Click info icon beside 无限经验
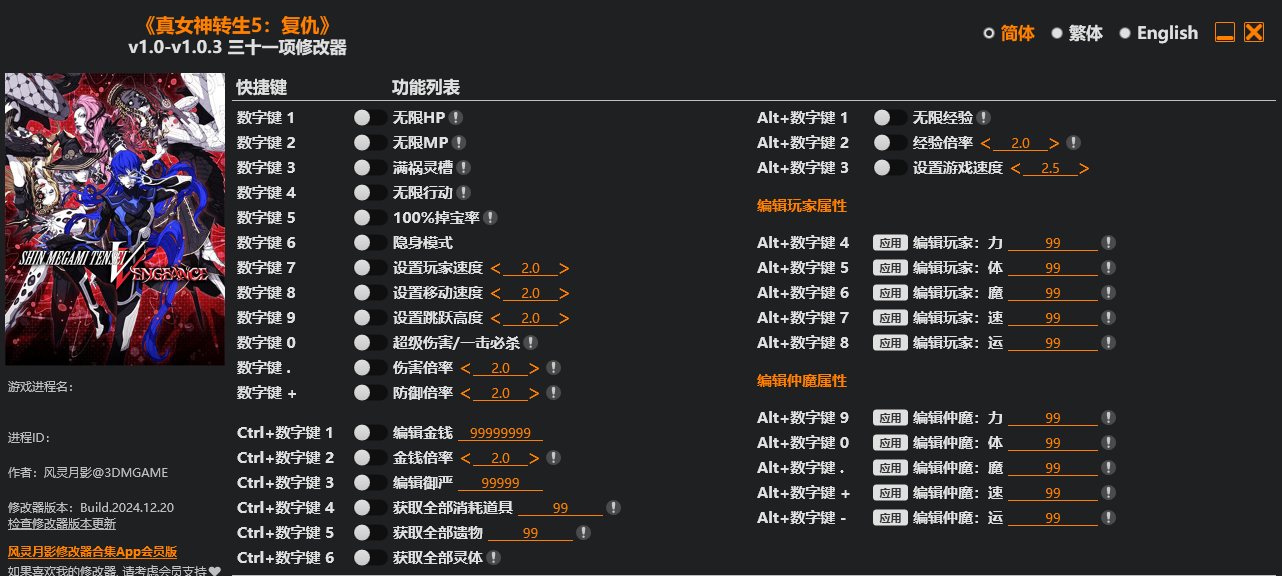The height and width of the screenshot is (576, 1282). click(984, 118)
